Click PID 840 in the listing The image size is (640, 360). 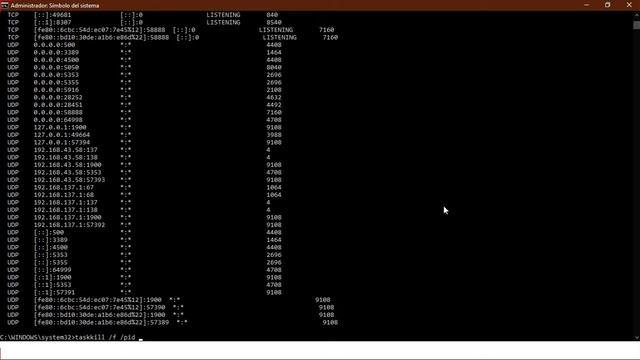272,15
